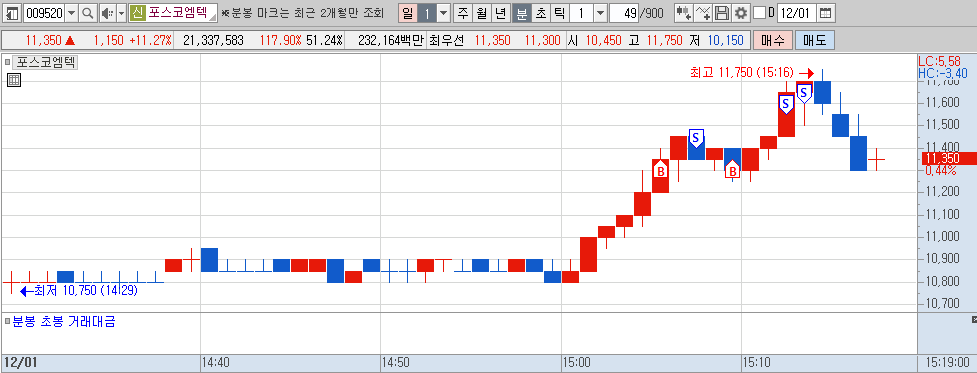
Task: Click the save chart floppy disk icon
Action: click(x=722, y=12)
